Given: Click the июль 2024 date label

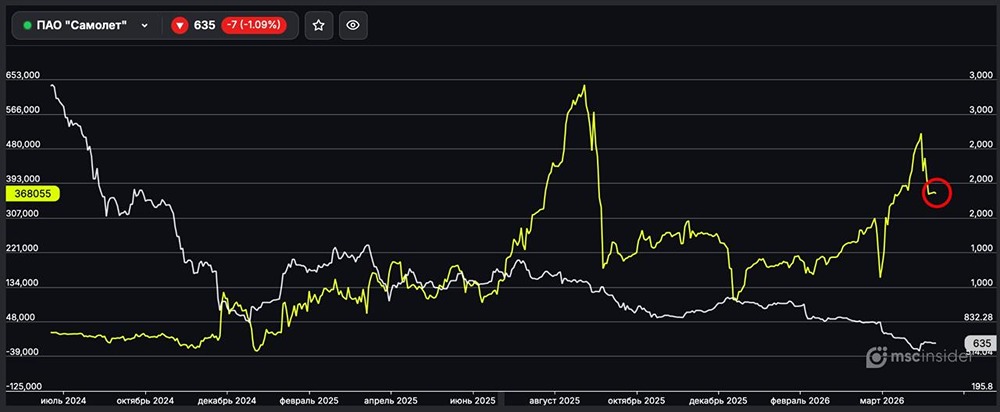Looking at the screenshot, I should 64,399.
